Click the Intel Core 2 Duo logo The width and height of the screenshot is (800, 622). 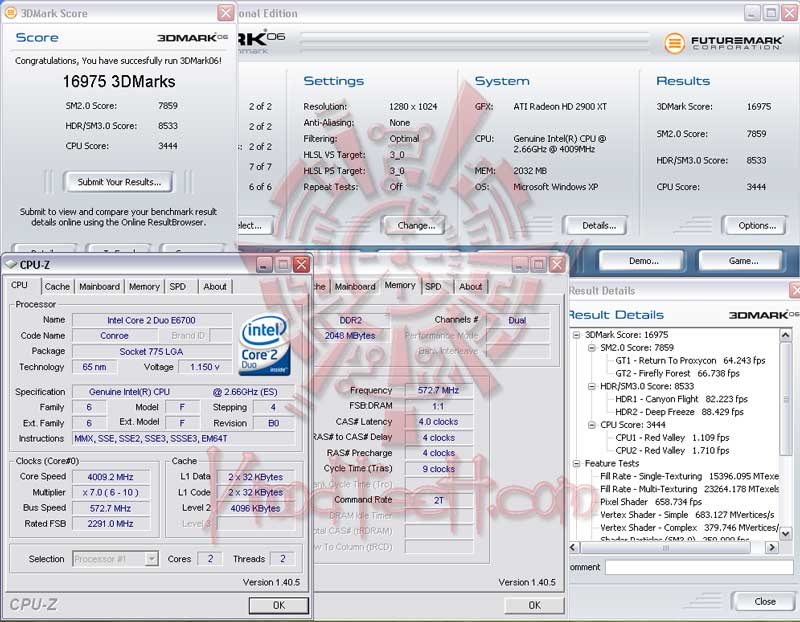(265, 346)
